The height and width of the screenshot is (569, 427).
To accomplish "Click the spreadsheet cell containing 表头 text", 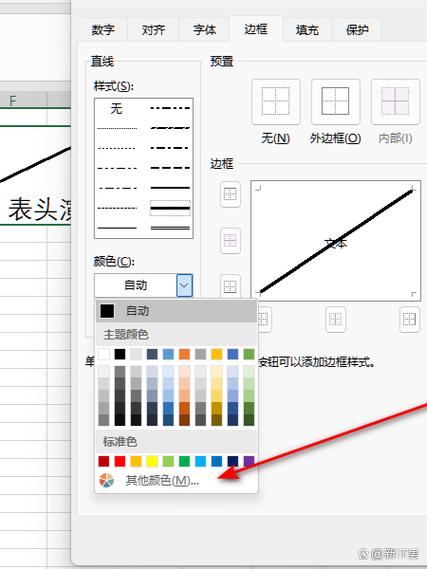I will (35, 175).
